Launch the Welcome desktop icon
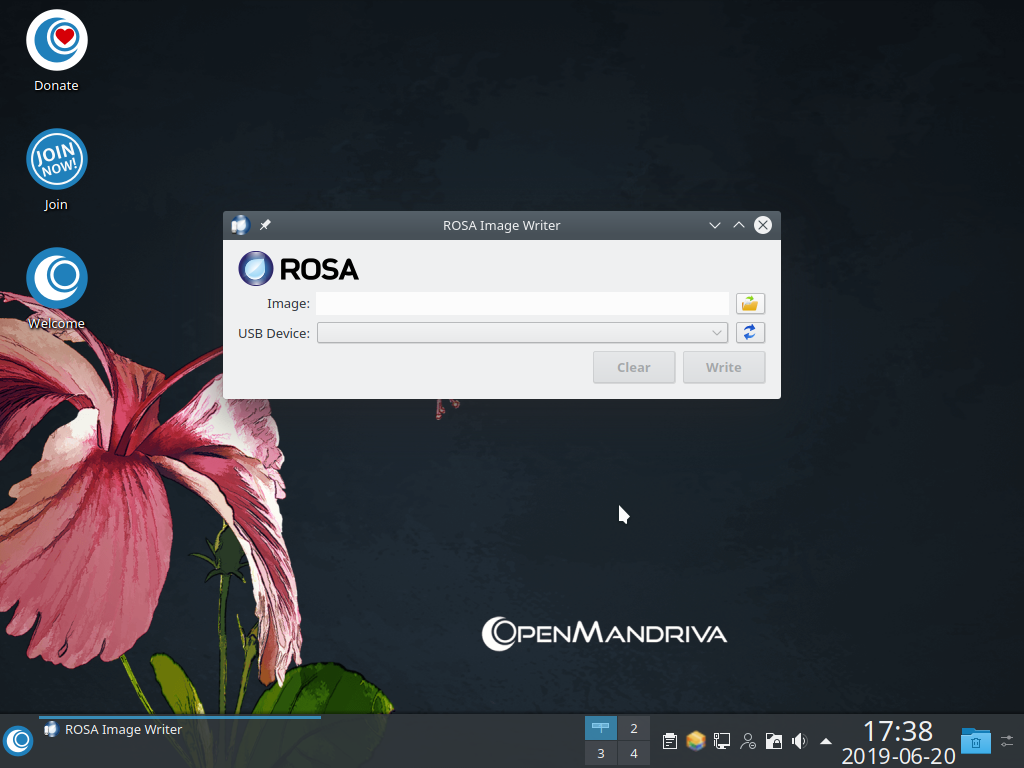This screenshot has width=1024, height=768. click(x=56, y=277)
